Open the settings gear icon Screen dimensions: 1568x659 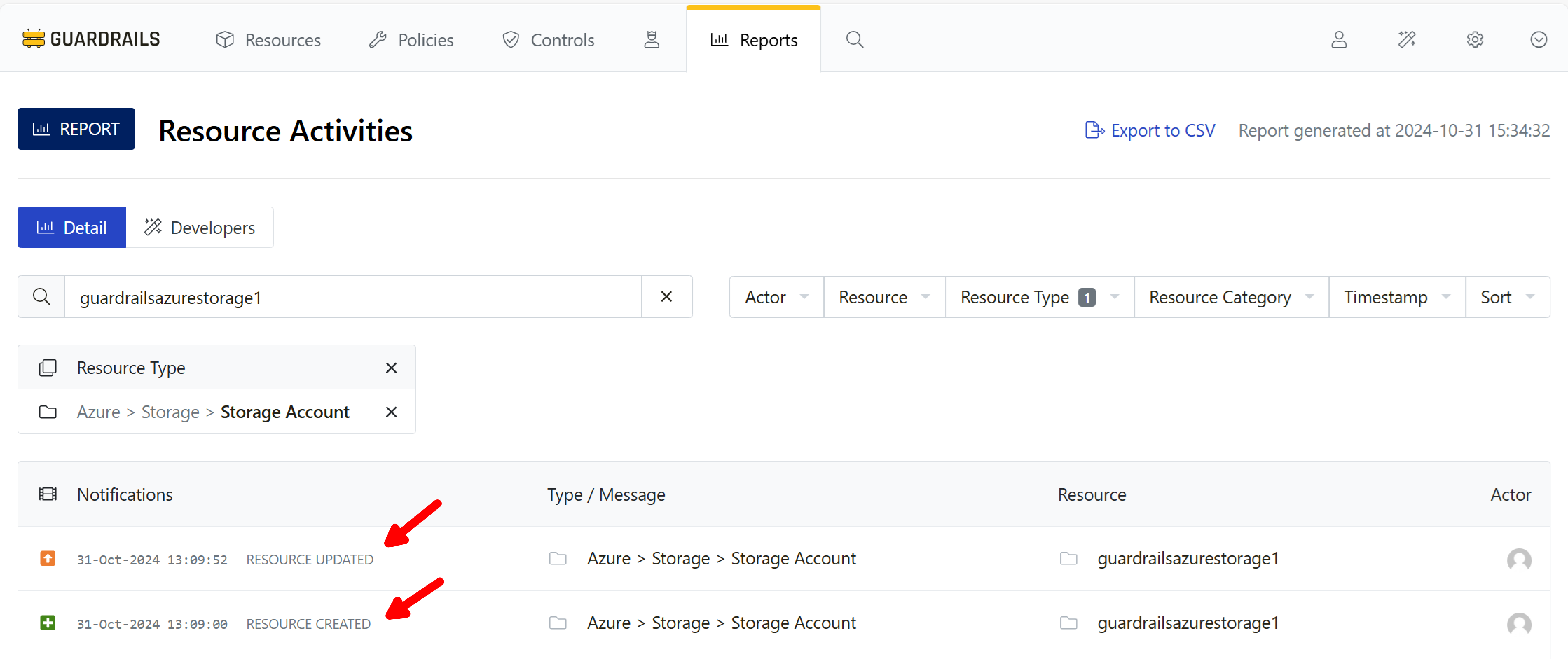[x=1474, y=40]
